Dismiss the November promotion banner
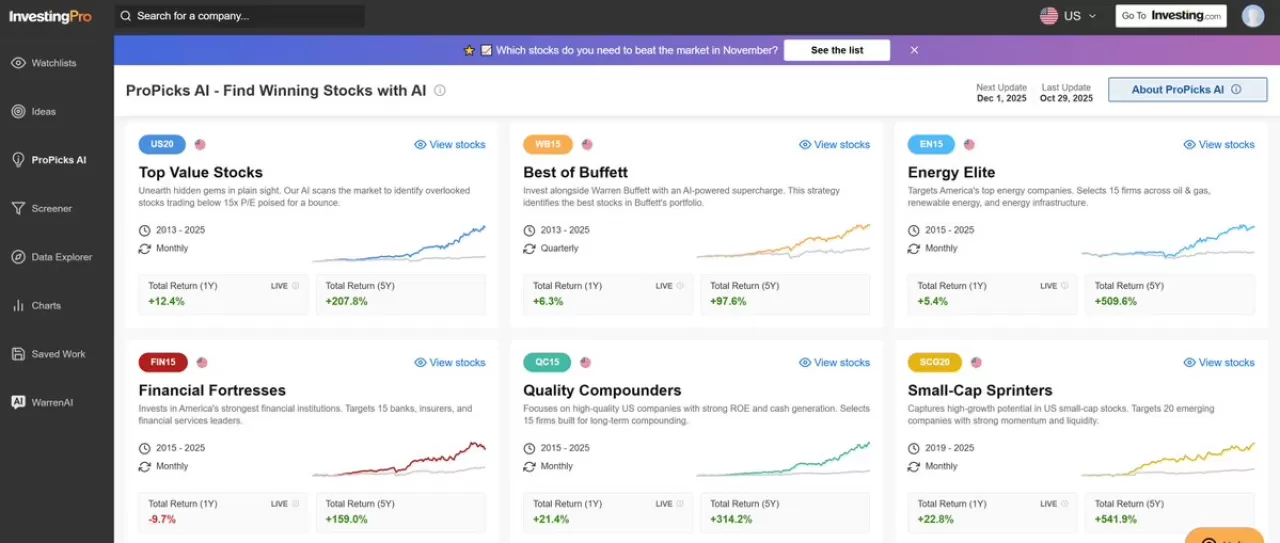Viewport: 1280px width, 543px height. [x=914, y=50]
